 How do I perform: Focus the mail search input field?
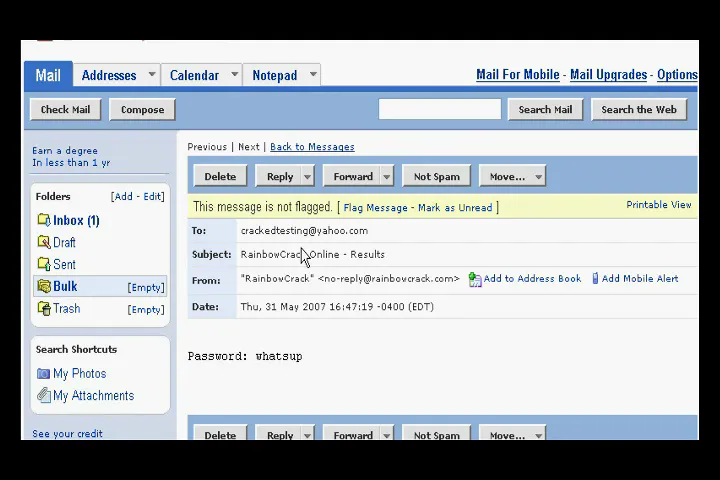(x=439, y=109)
